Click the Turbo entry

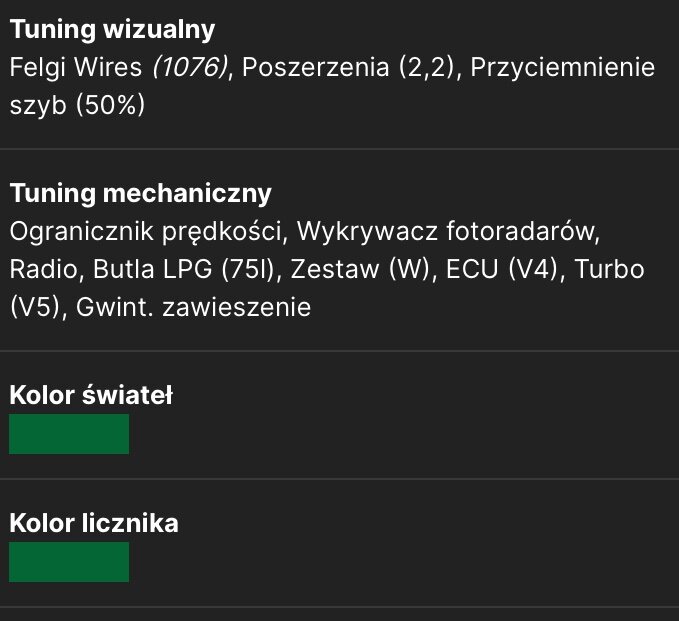[609, 269]
